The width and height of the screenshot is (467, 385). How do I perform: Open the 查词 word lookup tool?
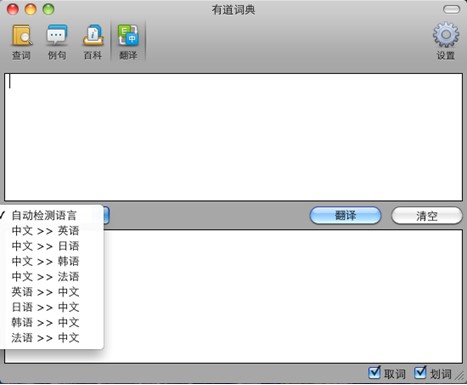(x=22, y=42)
